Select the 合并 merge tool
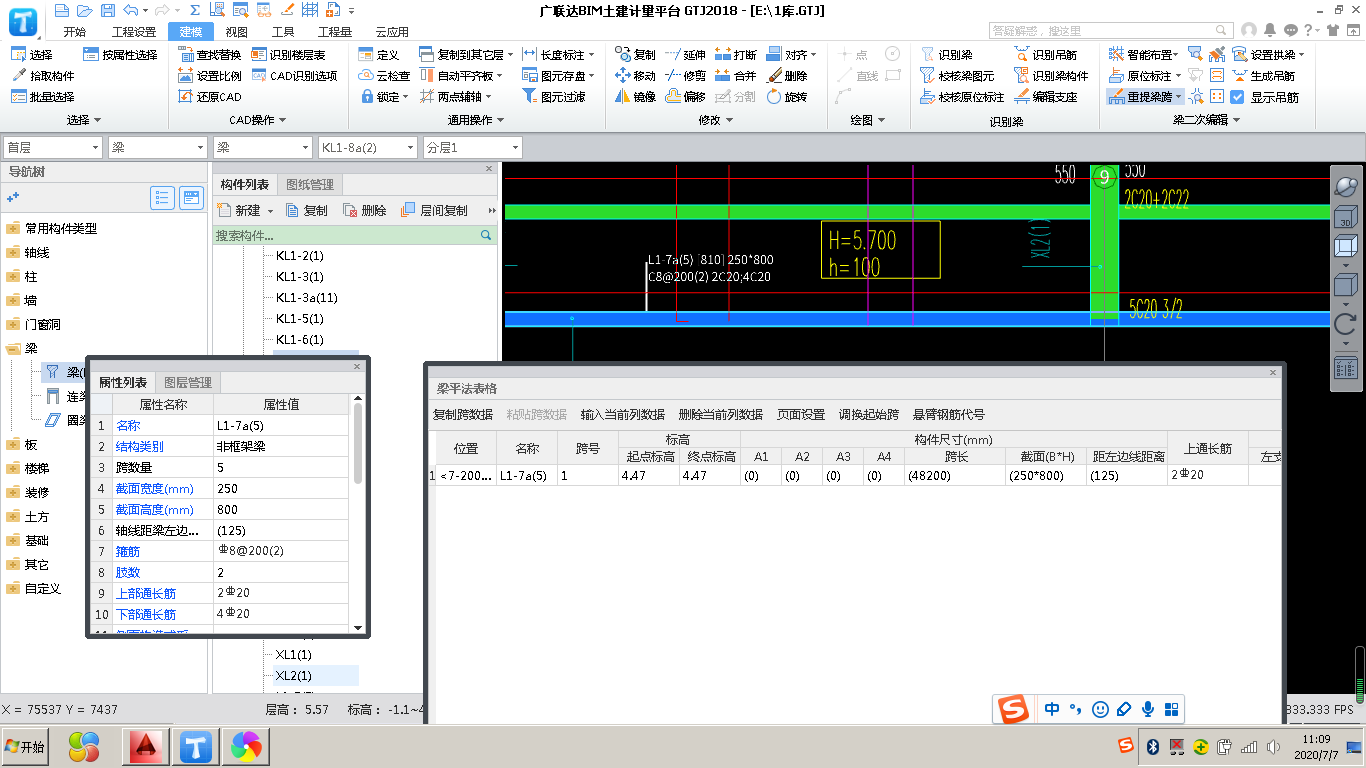1366x768 pixels. pos(735,76)
